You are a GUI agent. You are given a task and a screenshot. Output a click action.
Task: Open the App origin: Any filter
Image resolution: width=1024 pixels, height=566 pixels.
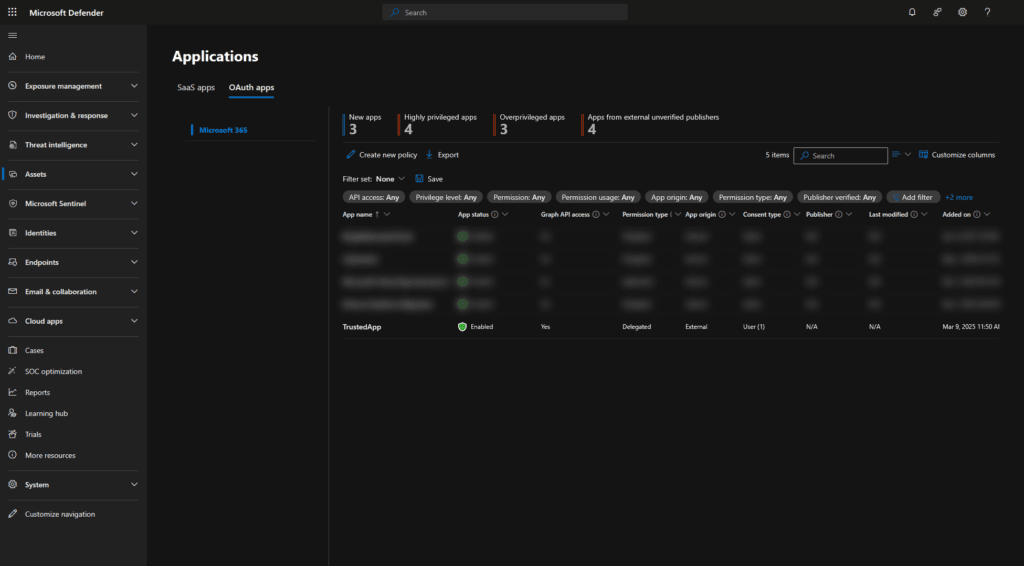677,197
